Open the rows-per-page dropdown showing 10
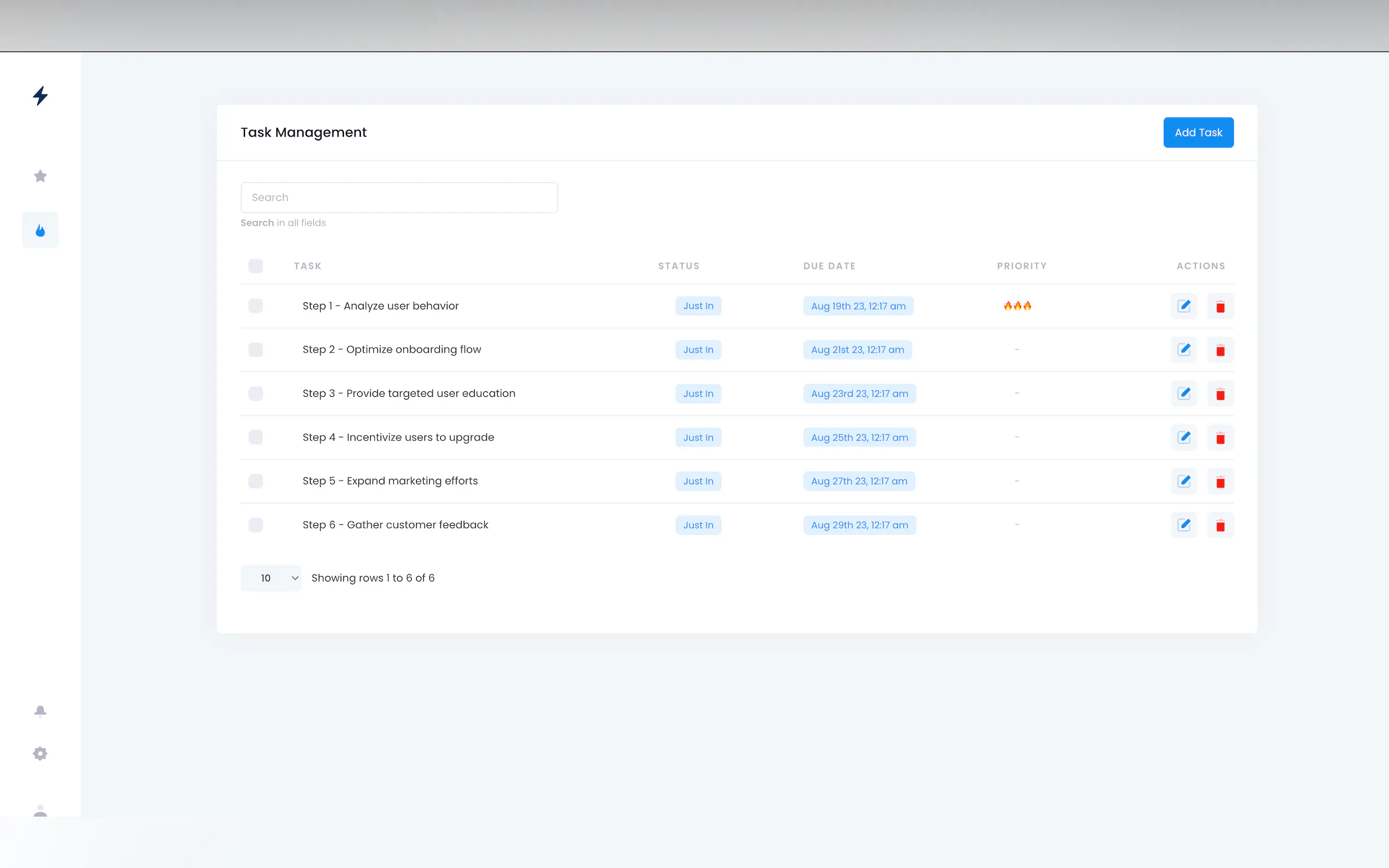 (x=271, y=578)
